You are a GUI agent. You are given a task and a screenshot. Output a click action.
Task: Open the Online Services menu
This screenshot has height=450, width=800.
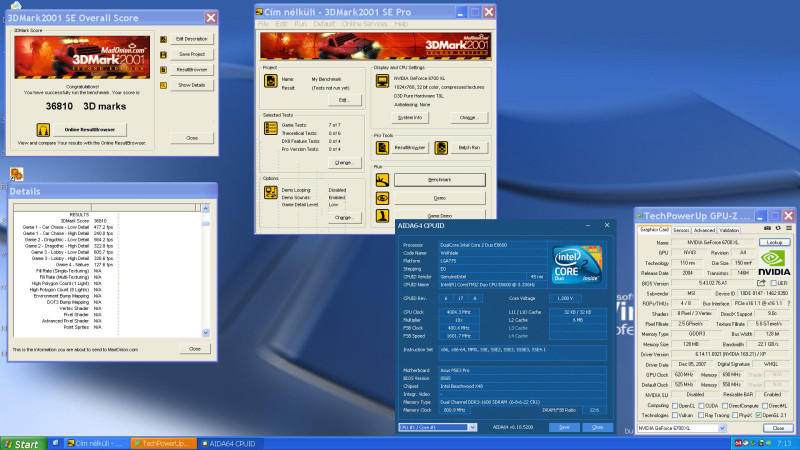[364, 24]
